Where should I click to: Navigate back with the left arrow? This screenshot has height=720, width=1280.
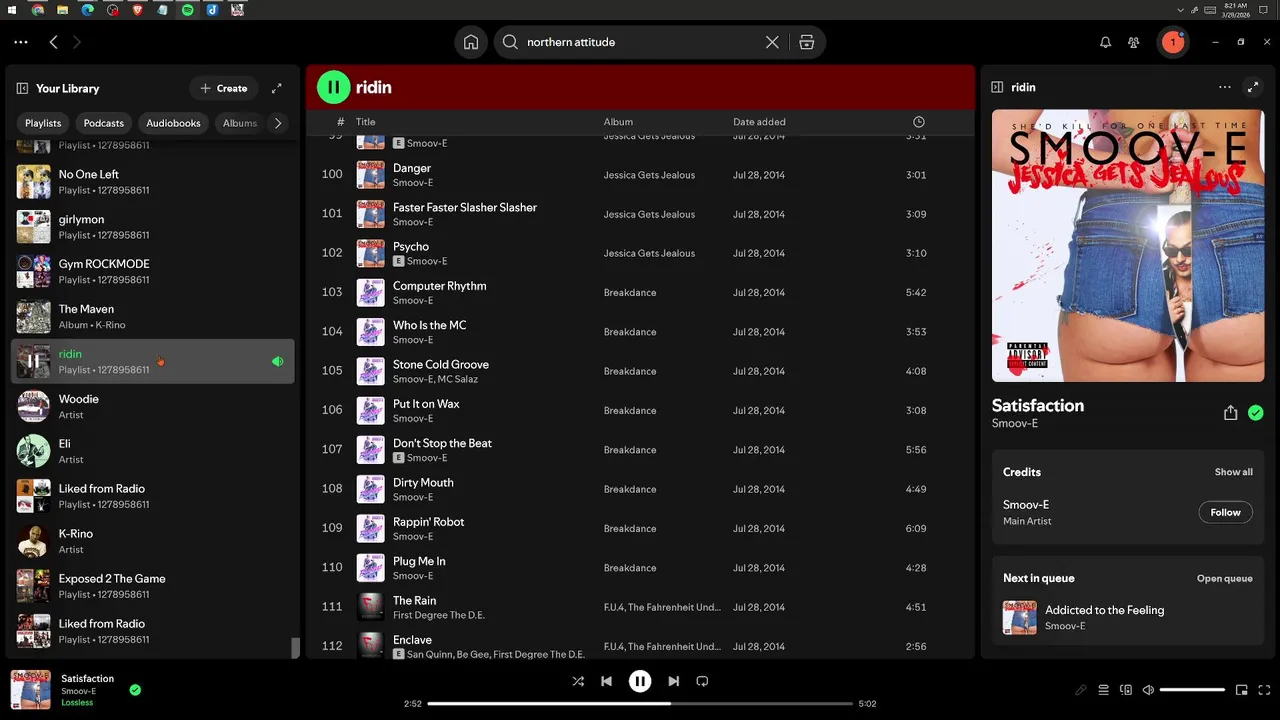tap(54, 42)
